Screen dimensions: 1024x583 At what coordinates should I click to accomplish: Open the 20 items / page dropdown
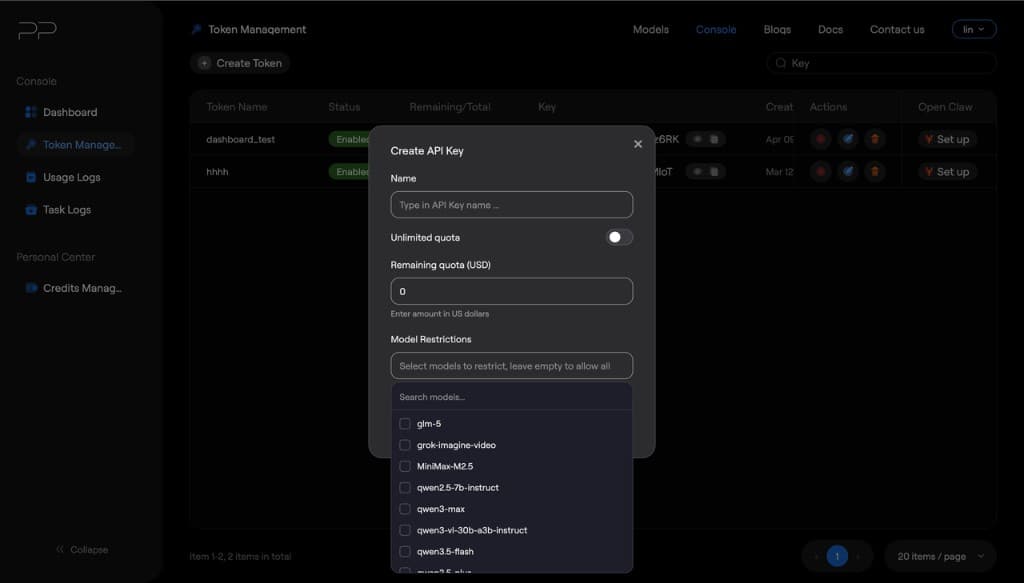point(940,556)
